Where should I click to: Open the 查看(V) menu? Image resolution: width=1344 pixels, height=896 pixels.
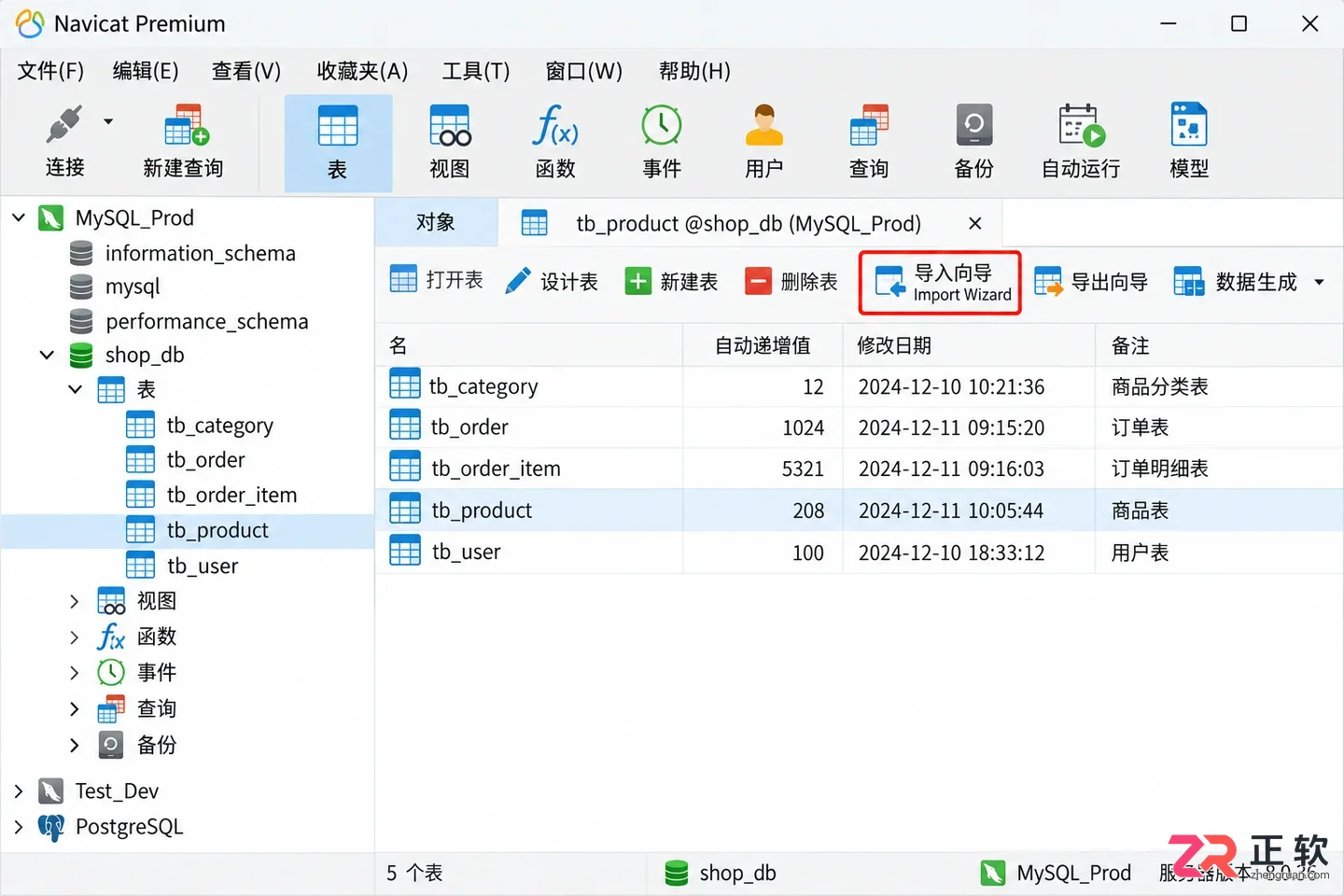(246, 71)
